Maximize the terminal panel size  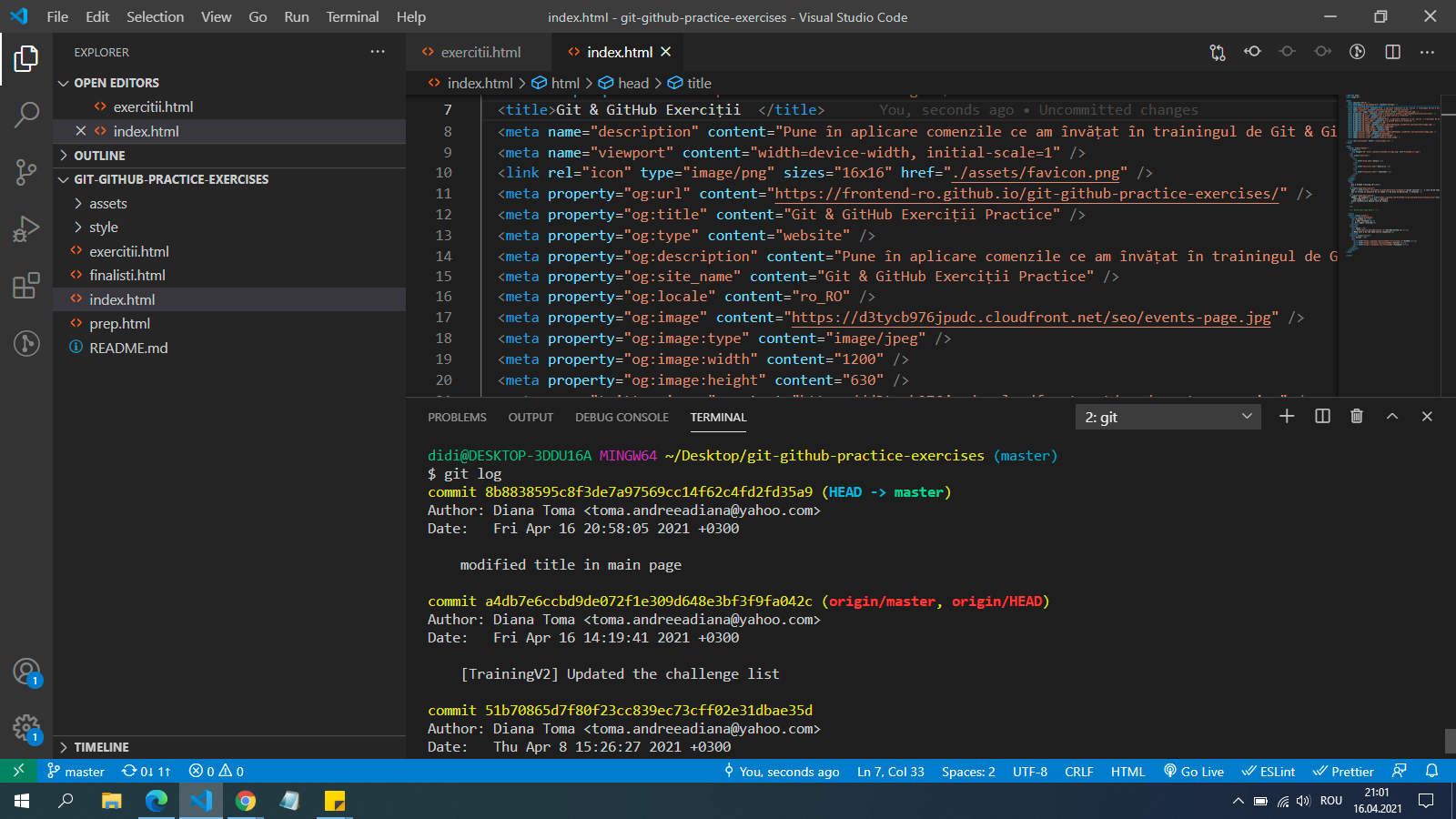[1391, 417]
